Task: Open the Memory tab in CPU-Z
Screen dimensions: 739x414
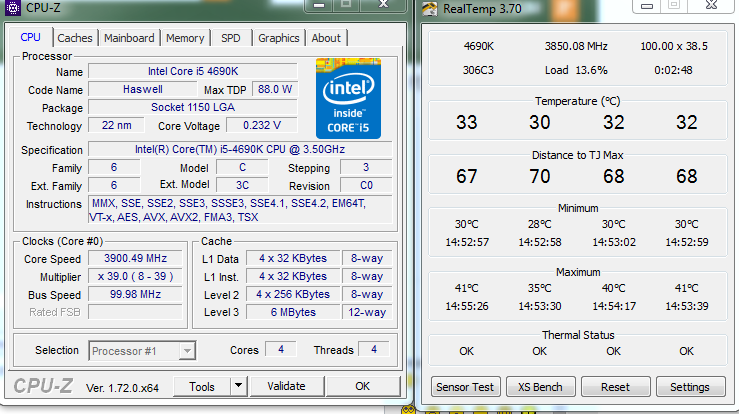Action: 185,38
